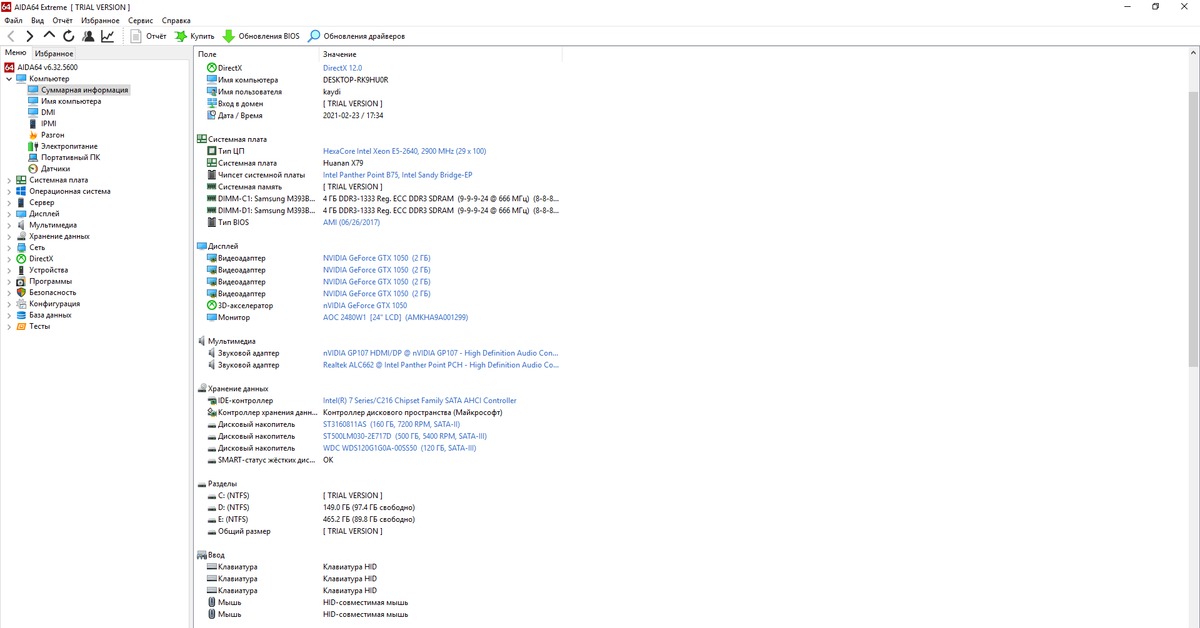Click the База данных database tree icon
The image size is (1200, 628).
tap(21, 315)
